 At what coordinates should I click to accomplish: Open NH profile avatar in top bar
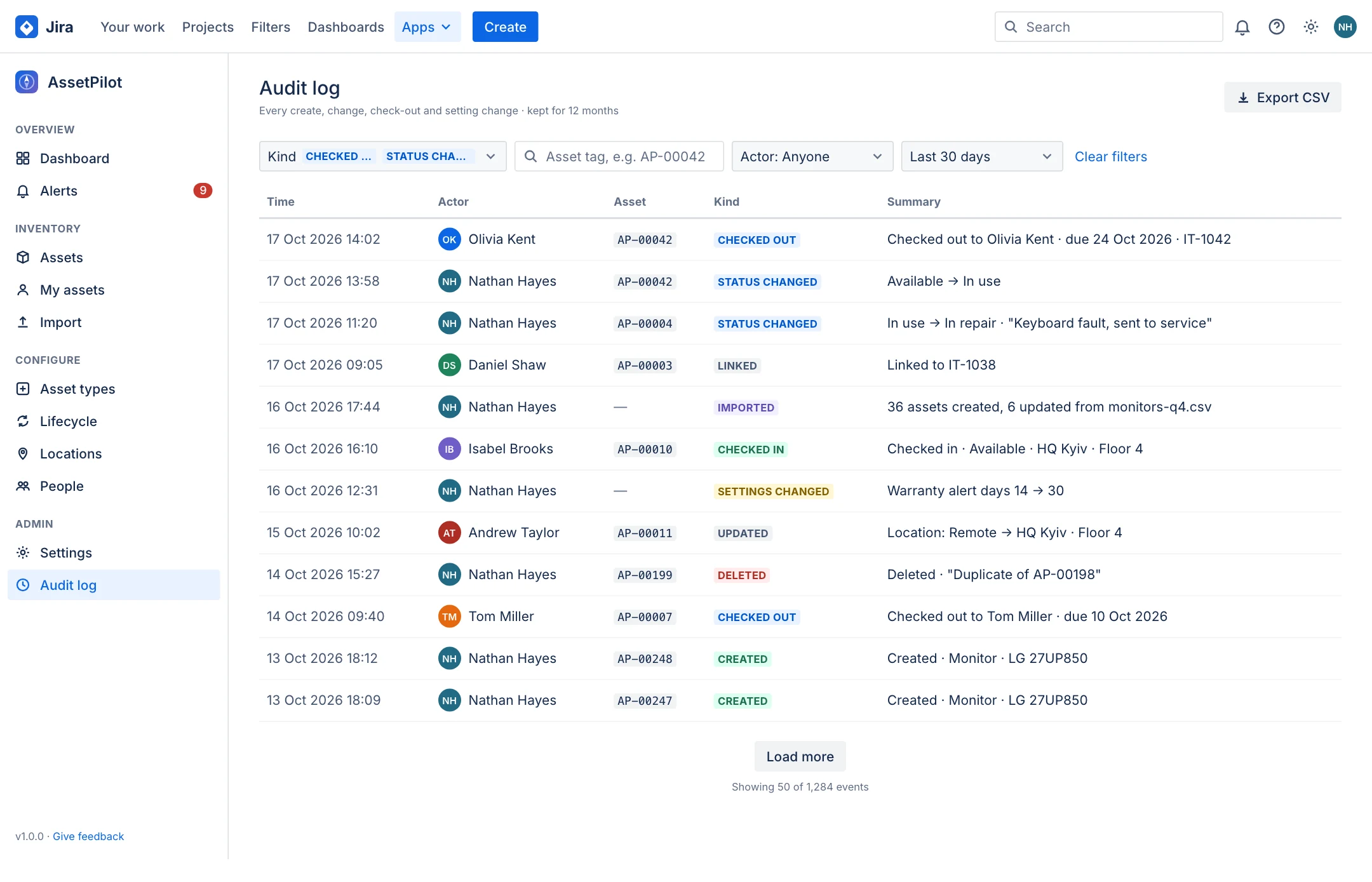pos(1345,27)
